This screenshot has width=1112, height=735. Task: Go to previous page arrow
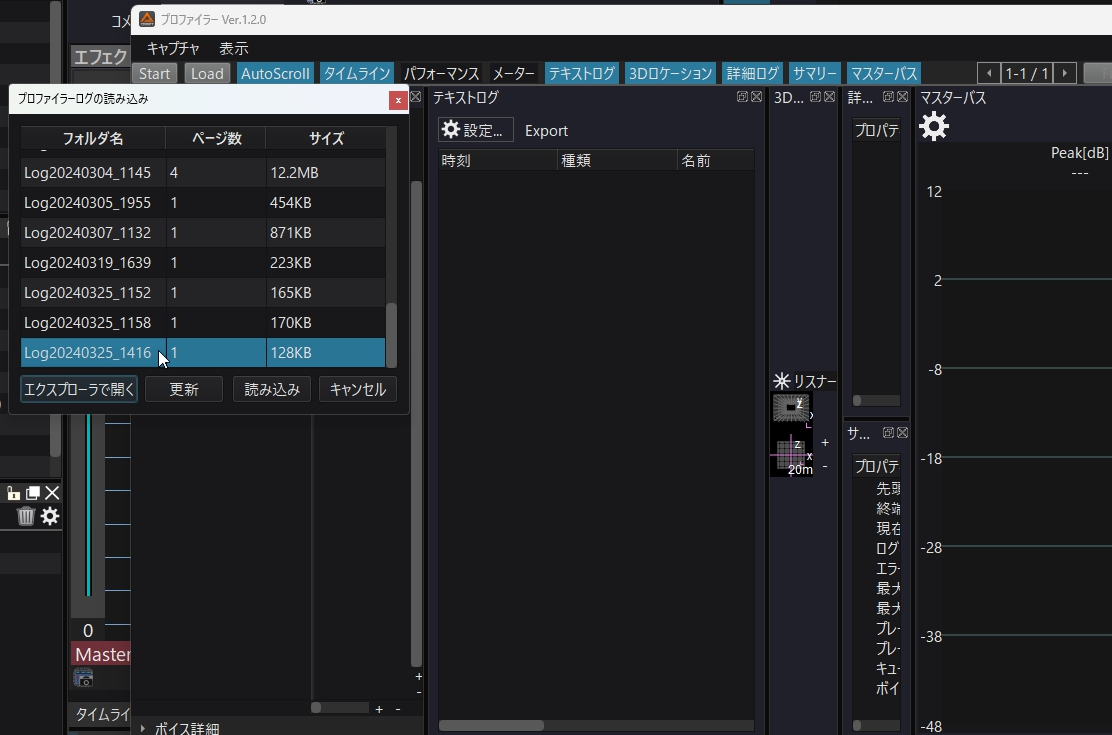(989, 73)
